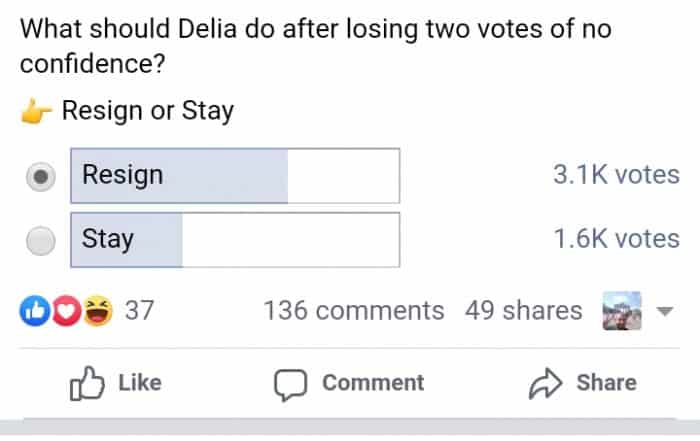
Task: Click the red heart Love reaction icon
Action: (x=64, y=311)
